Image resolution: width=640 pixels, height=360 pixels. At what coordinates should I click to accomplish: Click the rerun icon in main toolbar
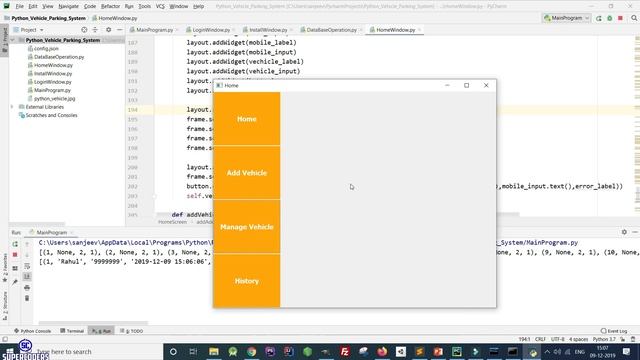[599, 18]
